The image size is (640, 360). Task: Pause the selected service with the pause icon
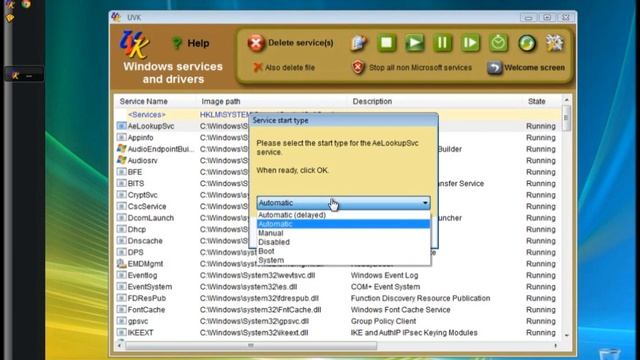click(x=442, y=43)
